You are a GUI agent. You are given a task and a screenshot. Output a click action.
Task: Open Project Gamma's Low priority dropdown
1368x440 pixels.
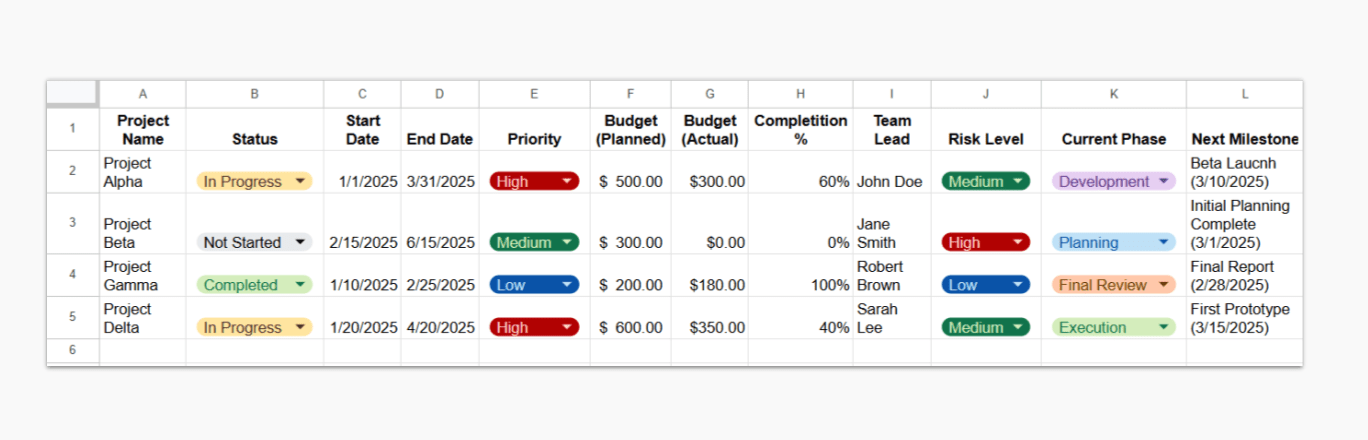[x=534, y=285]
